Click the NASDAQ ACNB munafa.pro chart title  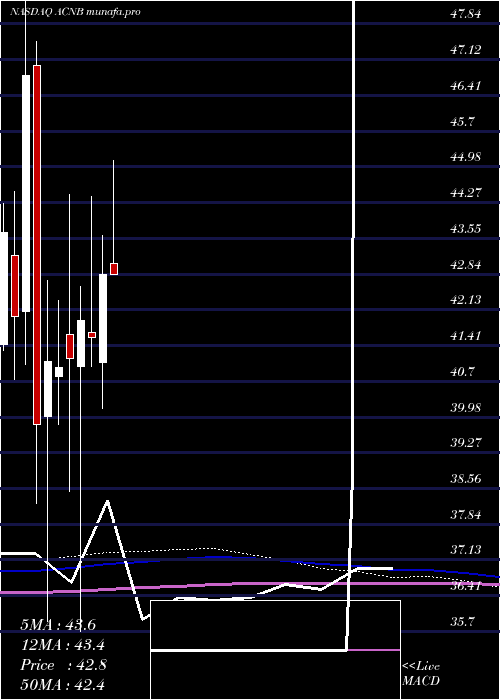[75, 12]
